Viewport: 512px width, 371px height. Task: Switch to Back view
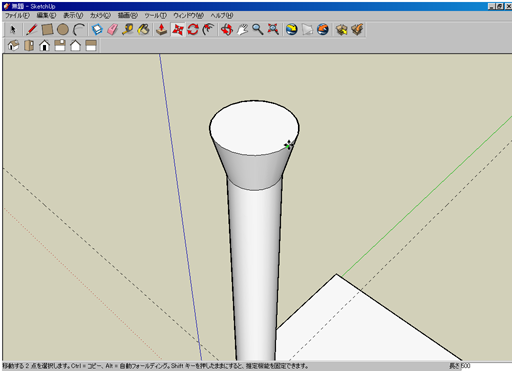[76, 45]
